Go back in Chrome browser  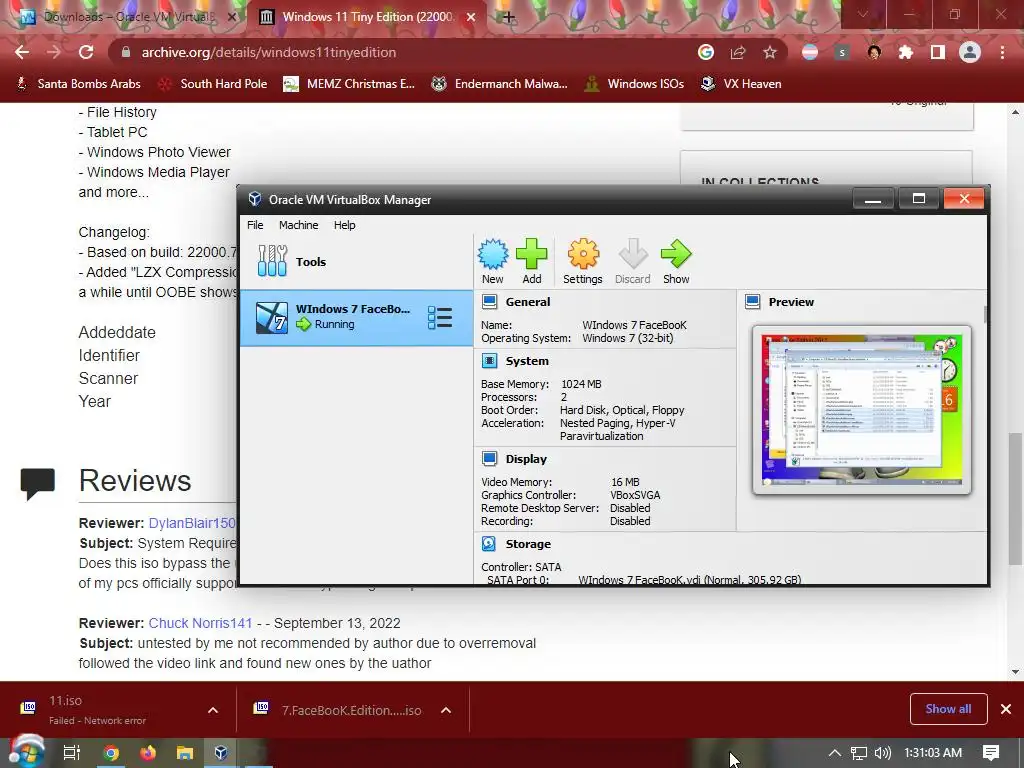click(x=22, y=52)
